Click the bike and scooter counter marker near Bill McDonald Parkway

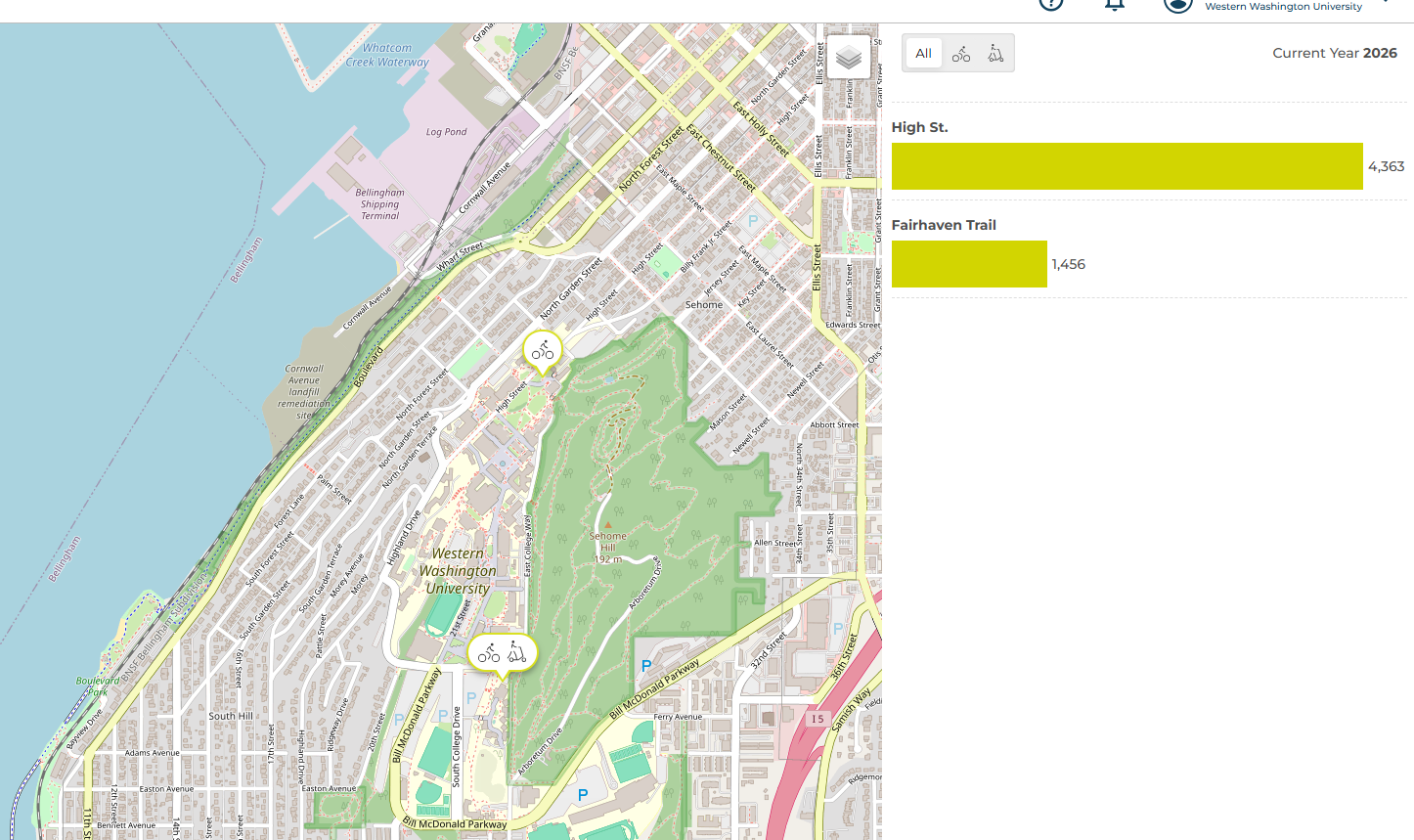(503, 655)
